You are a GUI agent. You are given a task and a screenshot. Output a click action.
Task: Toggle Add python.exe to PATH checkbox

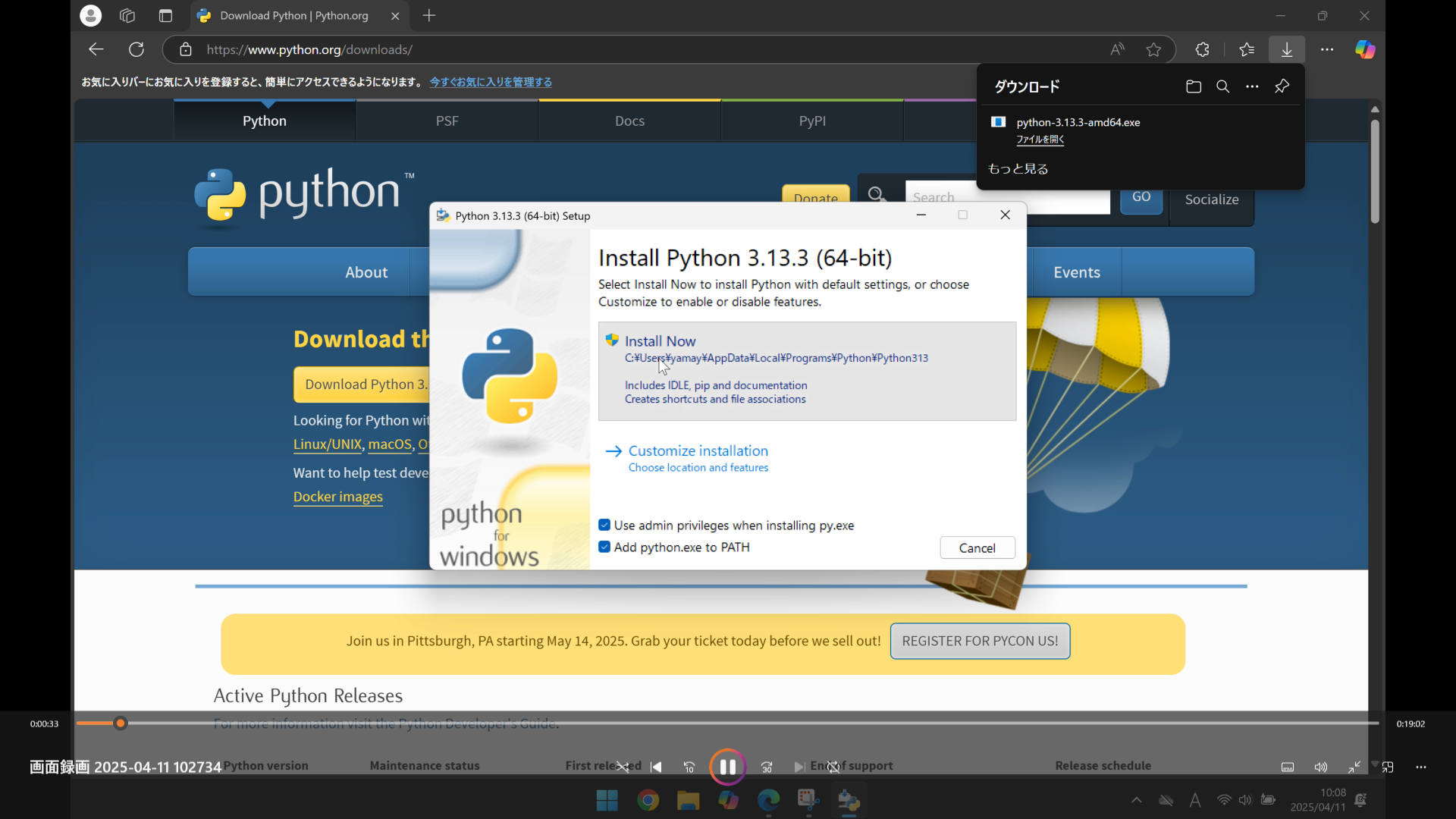604,547
